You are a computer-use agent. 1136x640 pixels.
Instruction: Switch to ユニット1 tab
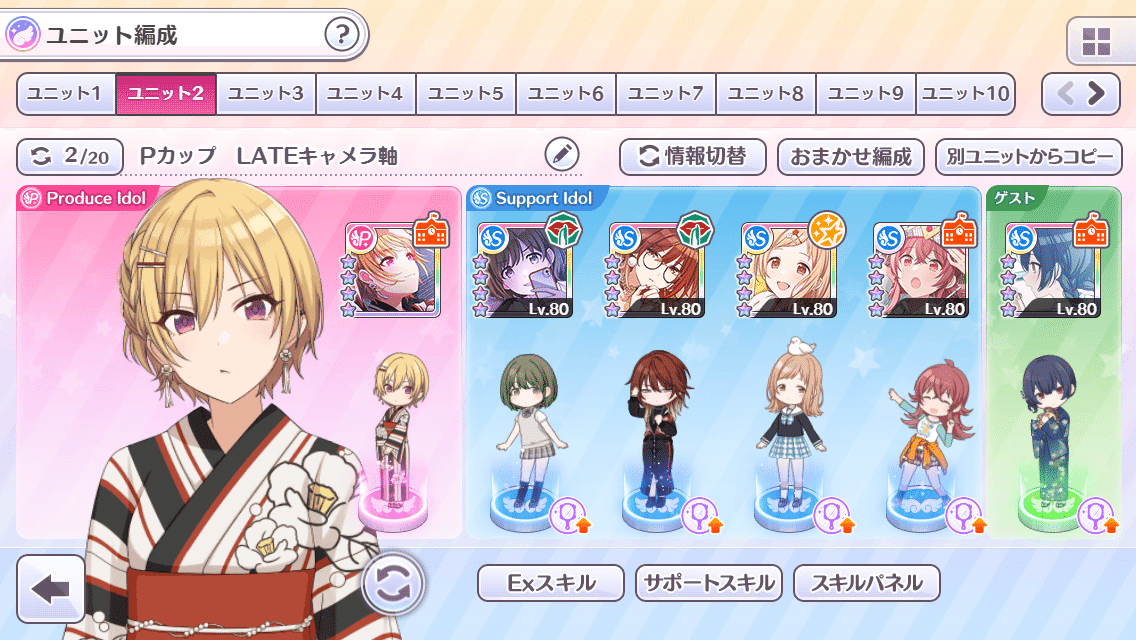point(66,94)
